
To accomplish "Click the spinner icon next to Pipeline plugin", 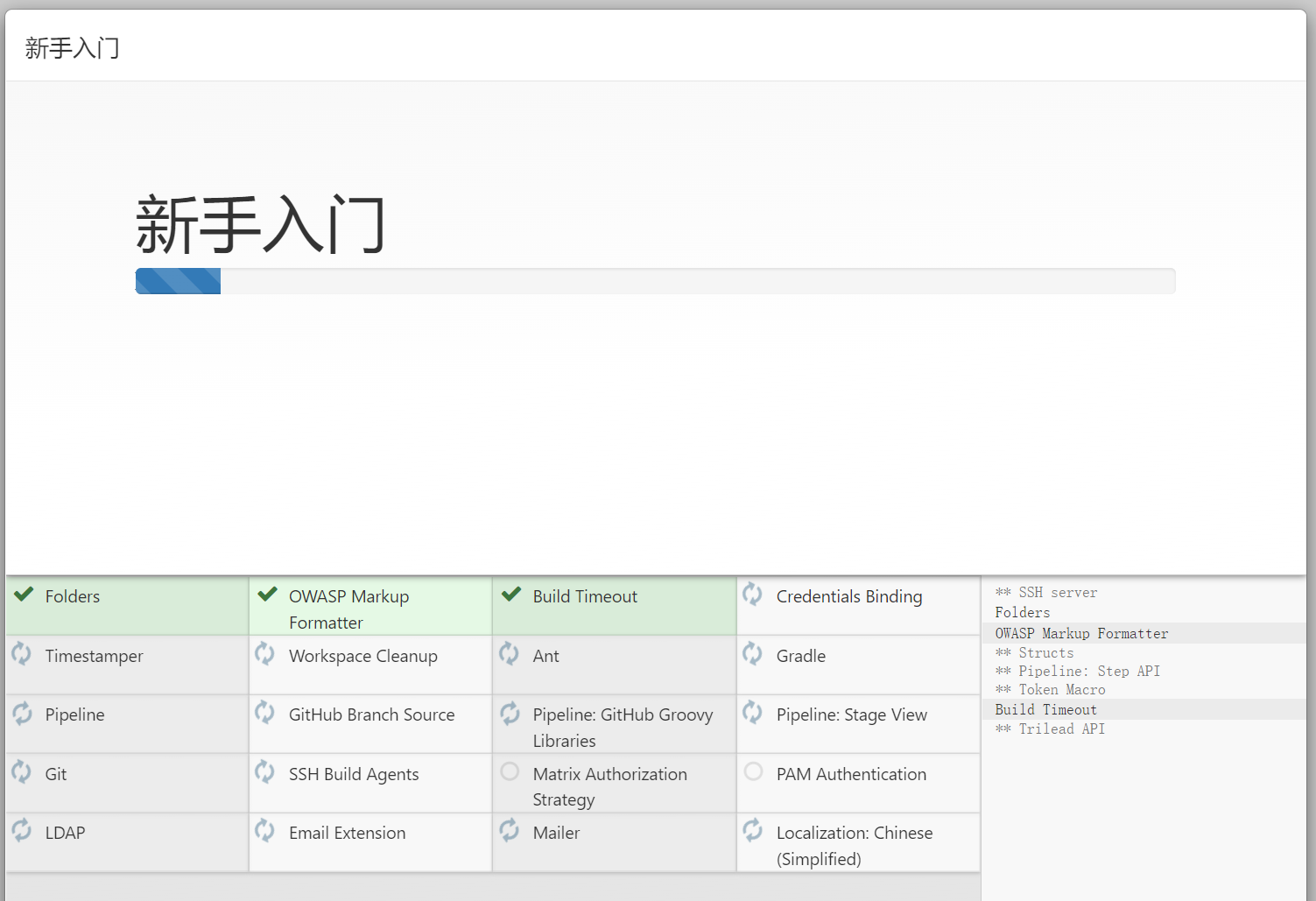I will [21, 713].
